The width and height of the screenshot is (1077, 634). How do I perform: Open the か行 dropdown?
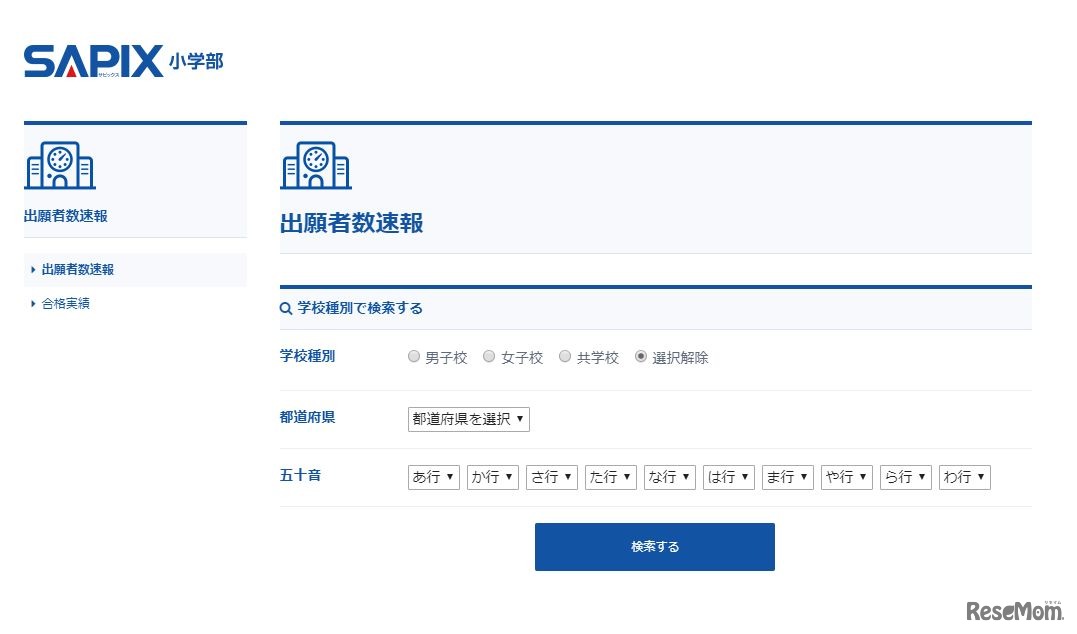click(x=492, y=477)
